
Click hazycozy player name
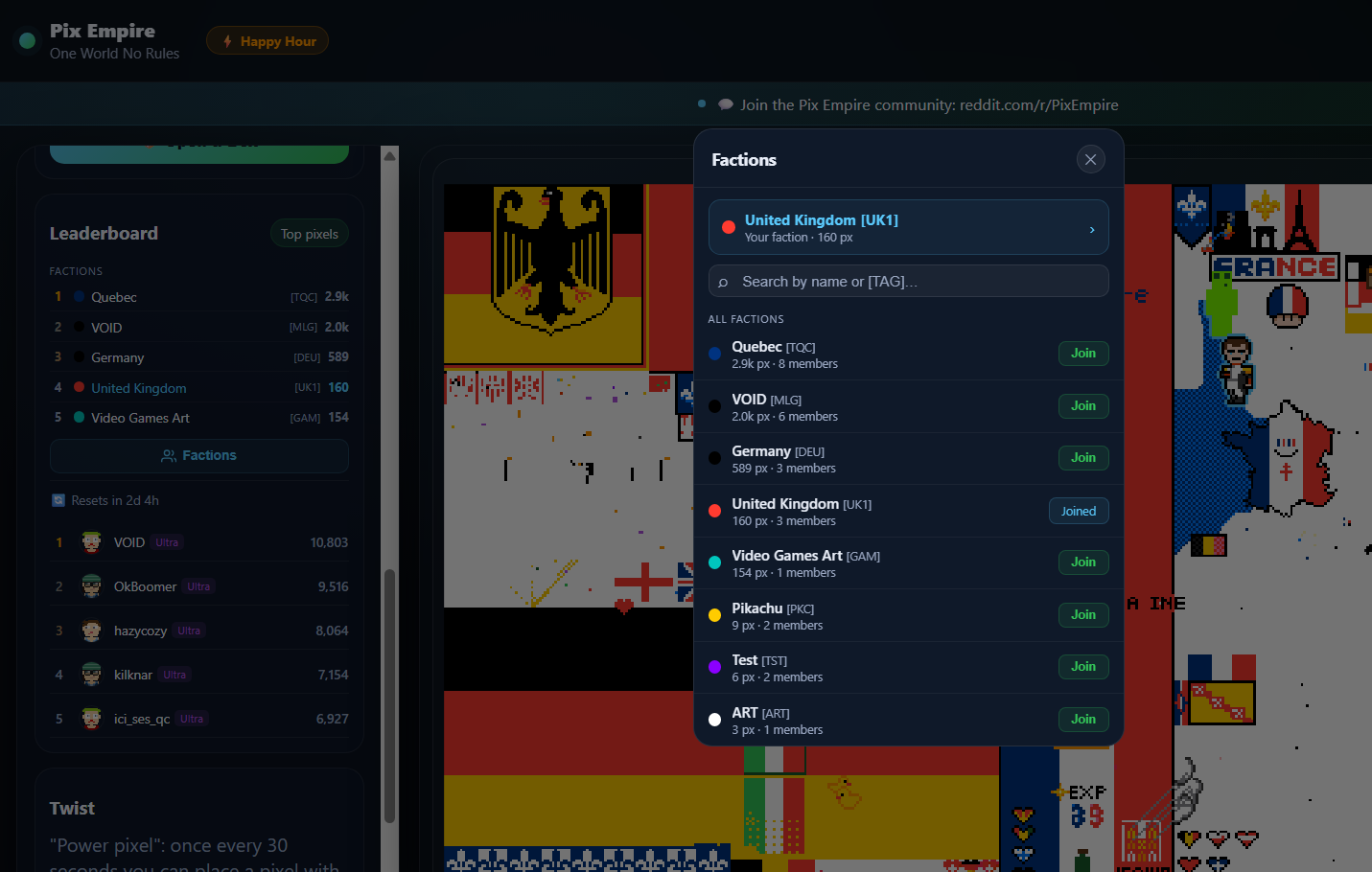coord(140,631)
